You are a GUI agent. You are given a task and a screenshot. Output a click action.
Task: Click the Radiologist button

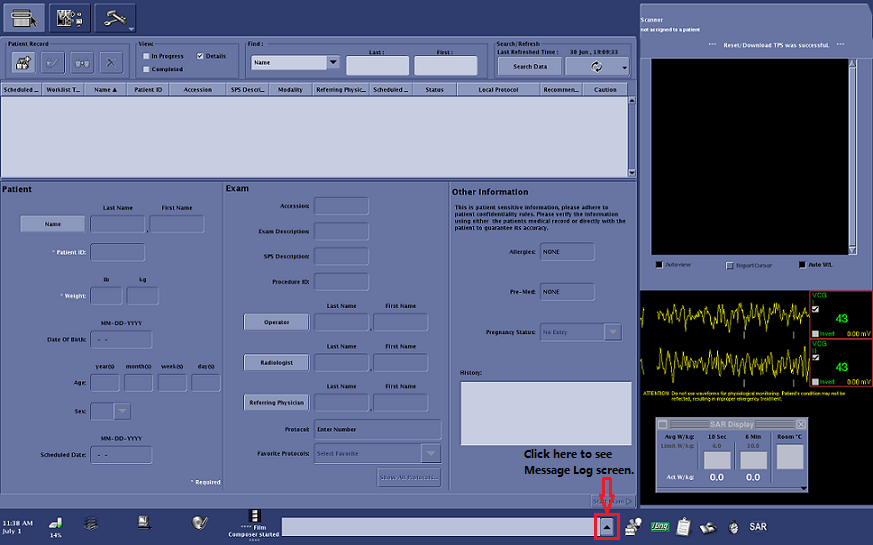(275, 362)
